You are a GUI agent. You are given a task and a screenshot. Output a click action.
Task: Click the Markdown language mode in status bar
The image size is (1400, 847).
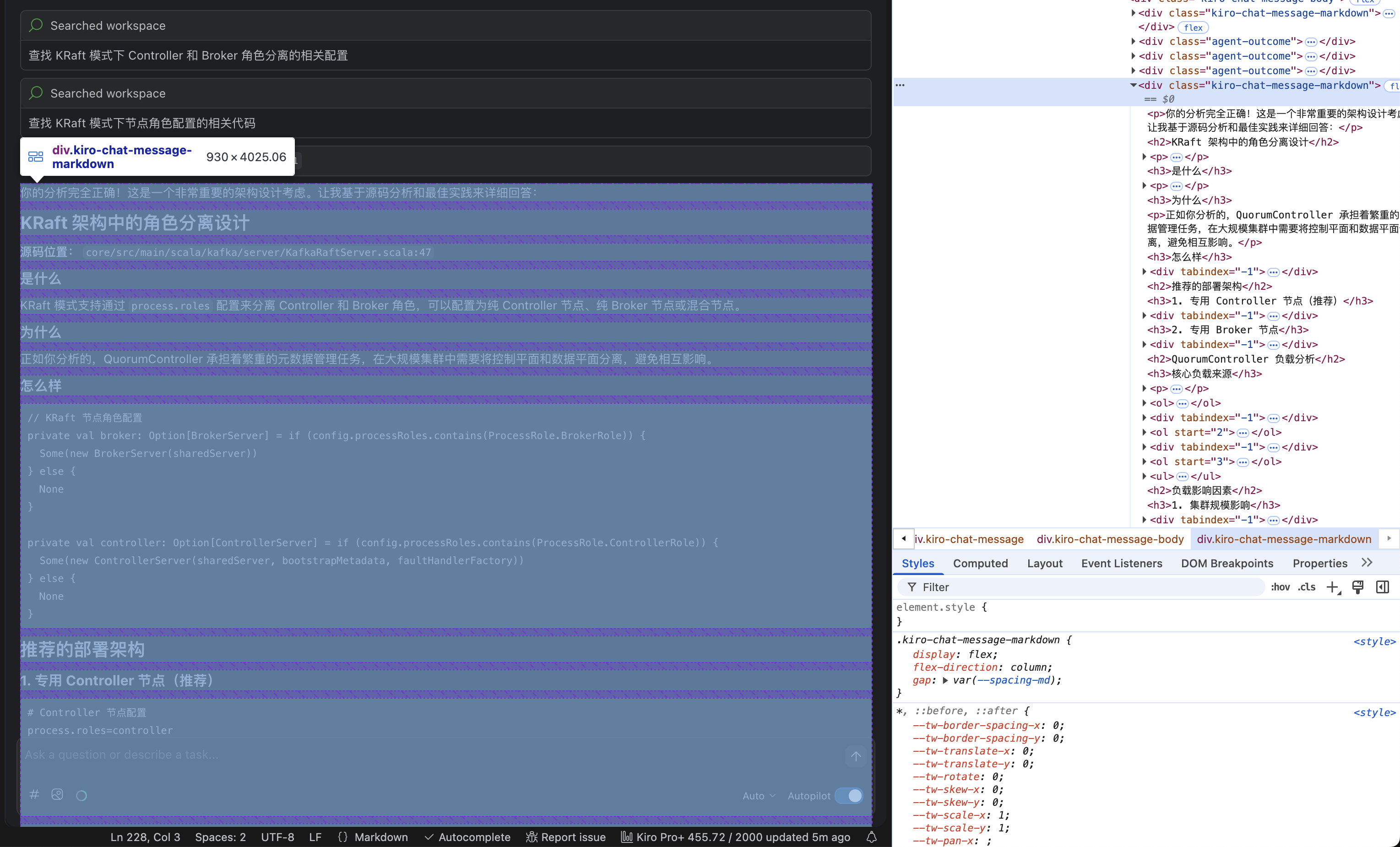381,837
